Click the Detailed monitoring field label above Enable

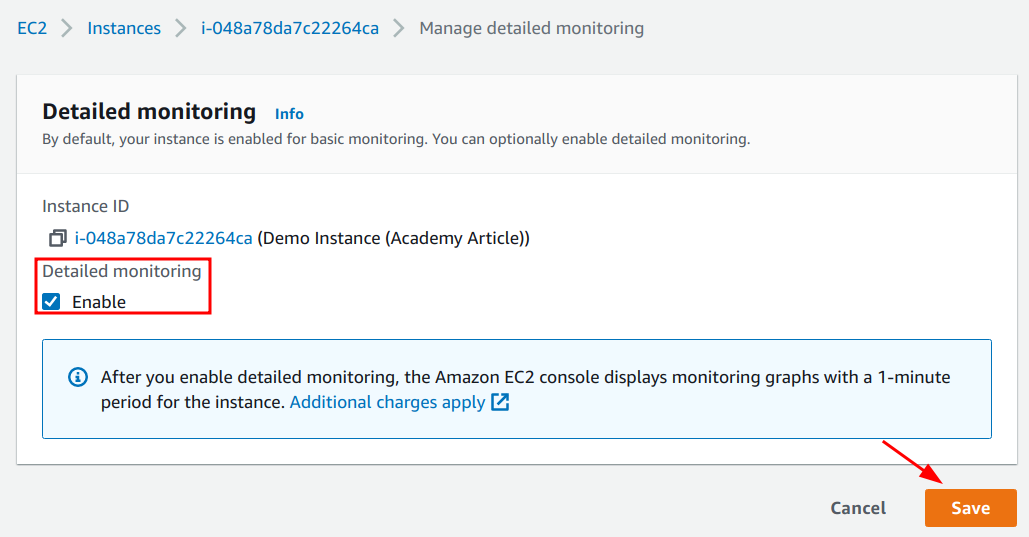pos(122,271)
